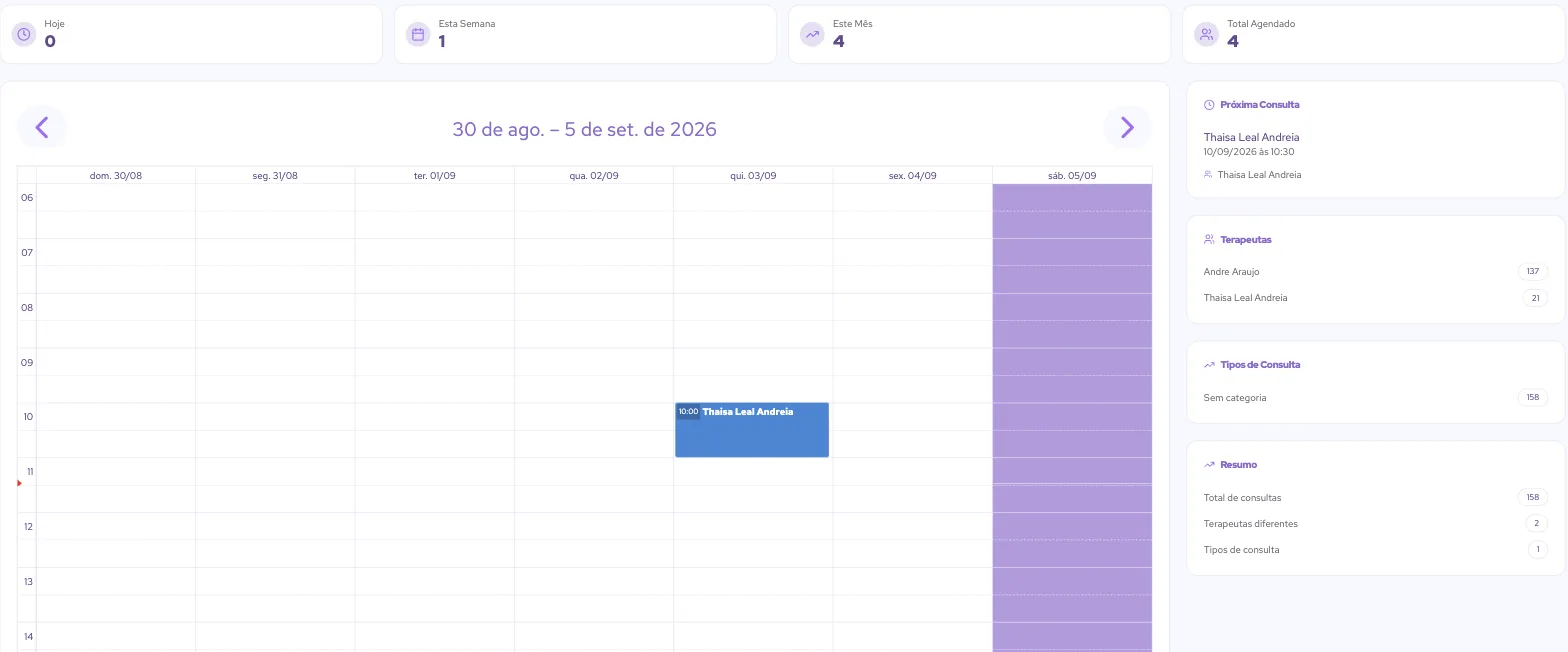Click Tipos de consulta row in Resumo
The height and width of the screenshot is (652, 1568).
click(1376, 550)
